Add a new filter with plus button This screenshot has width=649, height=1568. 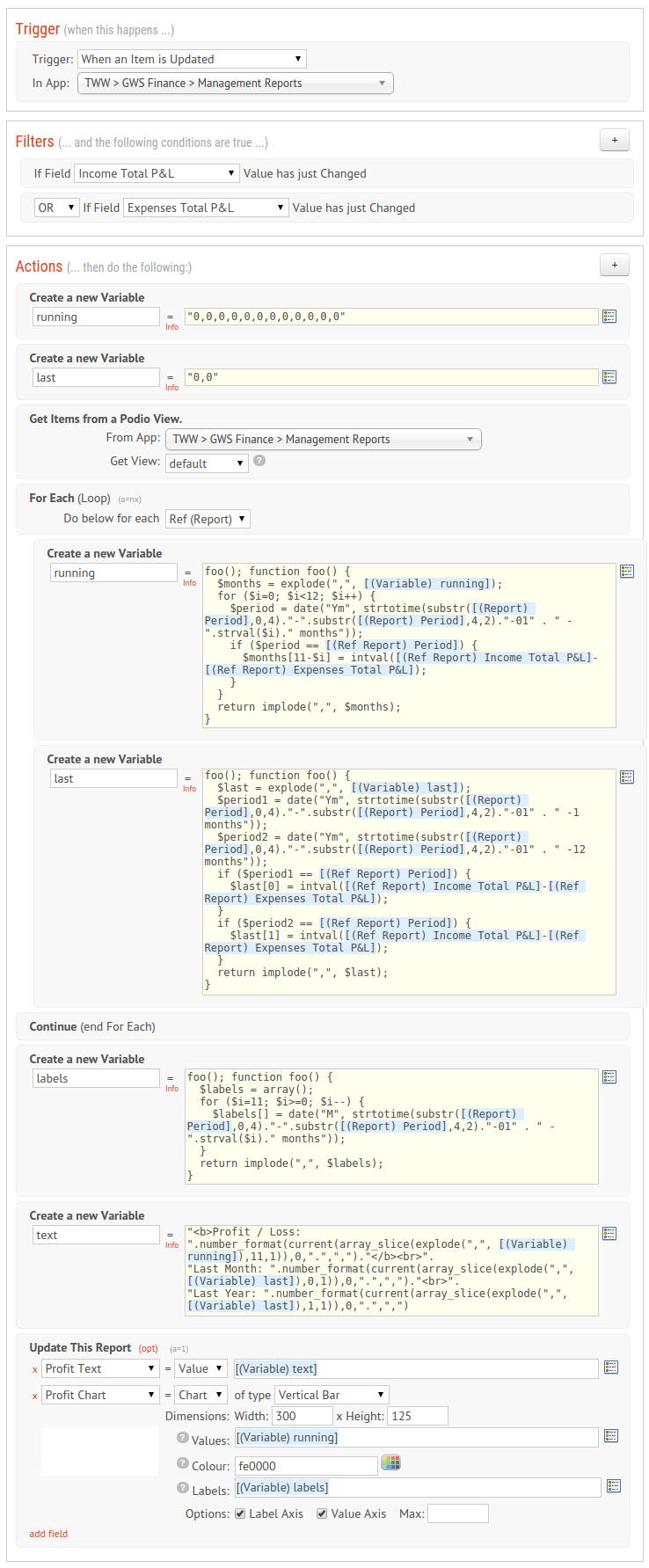pyautogui.click(x=614, y=140)
